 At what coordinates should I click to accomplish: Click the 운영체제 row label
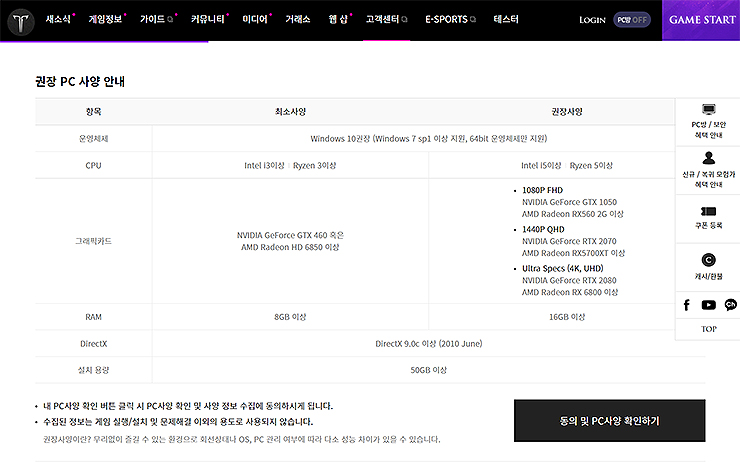(x=93, y=139)
